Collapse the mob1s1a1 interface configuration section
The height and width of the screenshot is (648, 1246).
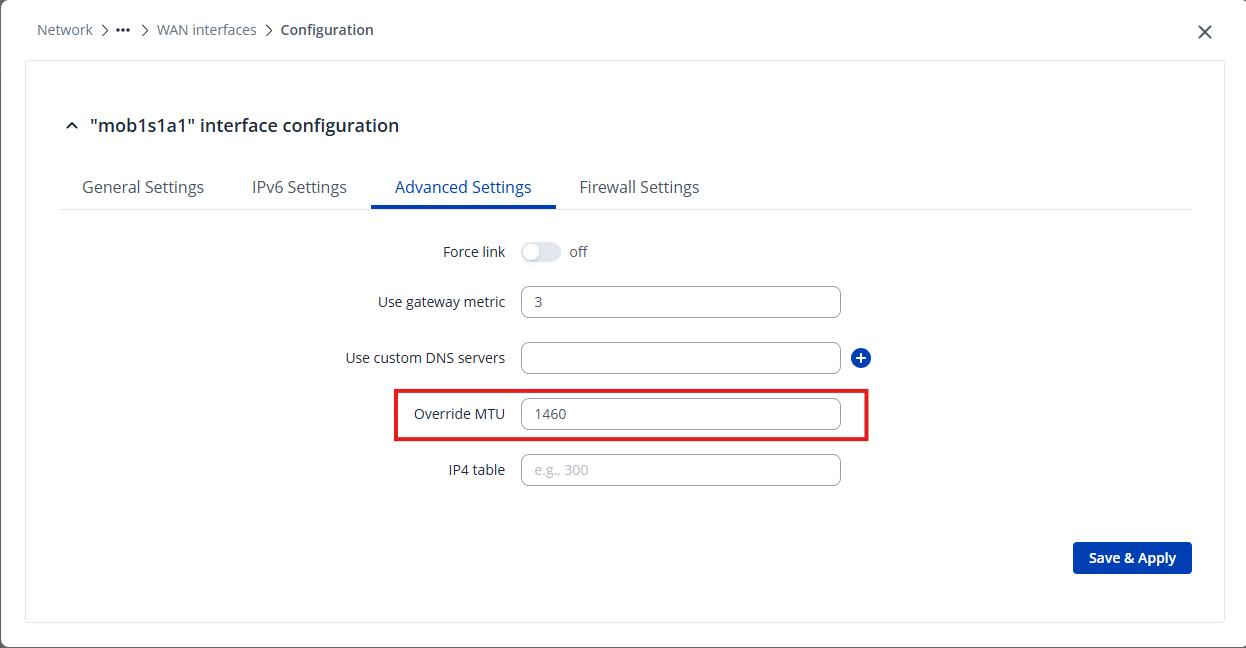[x=71, y=126]
